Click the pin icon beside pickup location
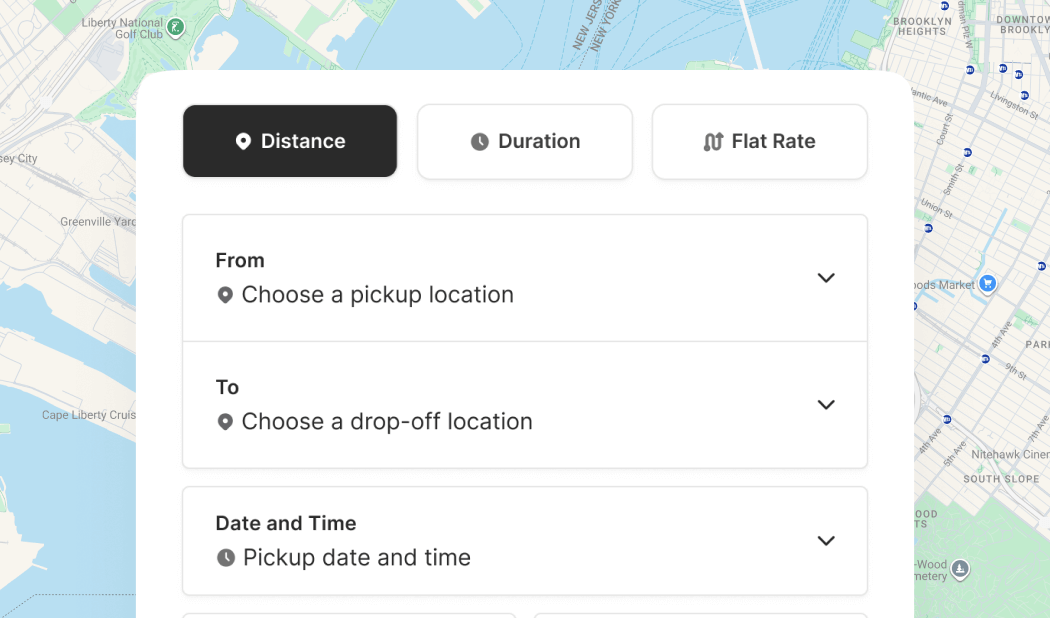Viewport: 1050px width, 624px height. (x=225, y=295)
